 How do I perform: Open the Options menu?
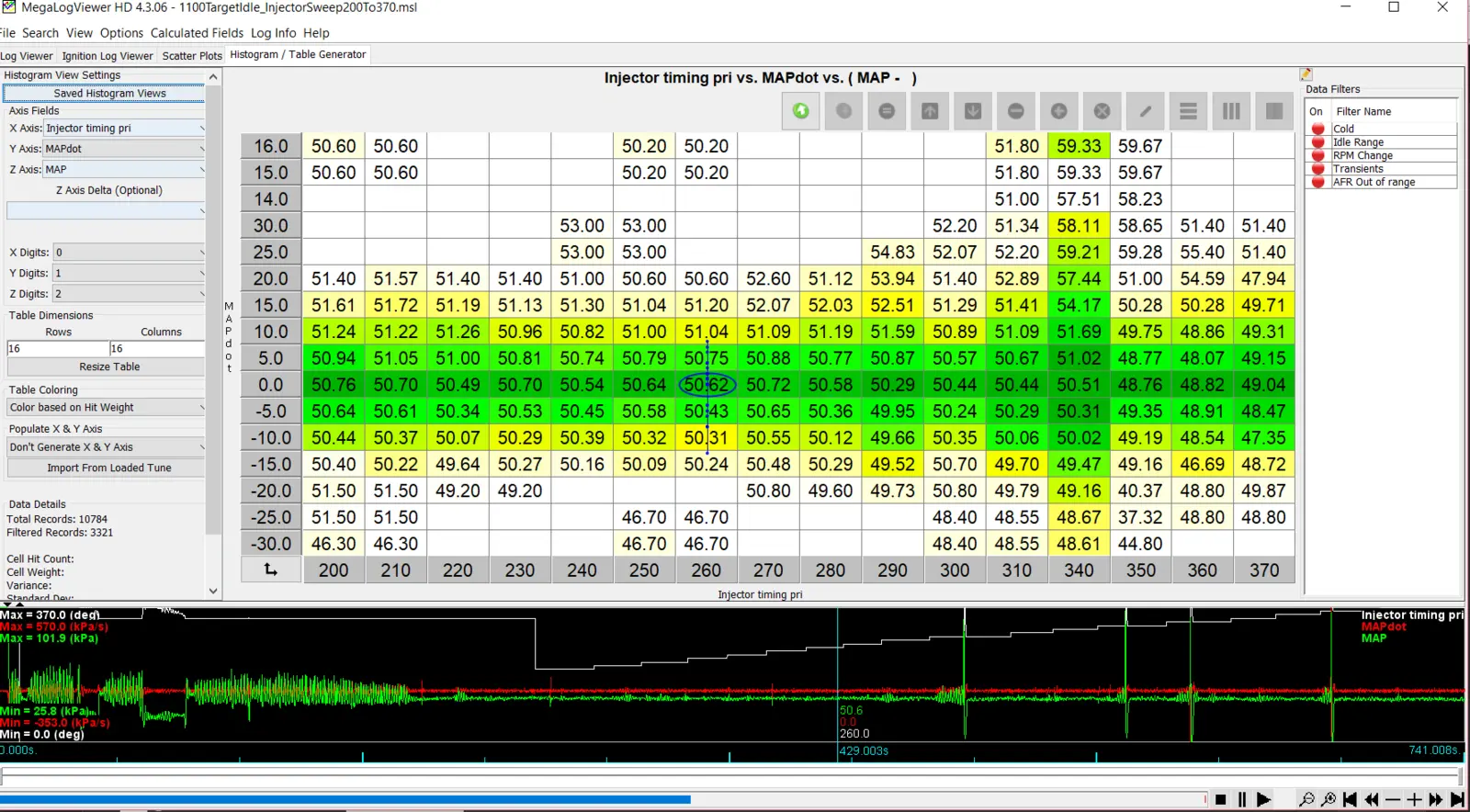click(121, 33)
